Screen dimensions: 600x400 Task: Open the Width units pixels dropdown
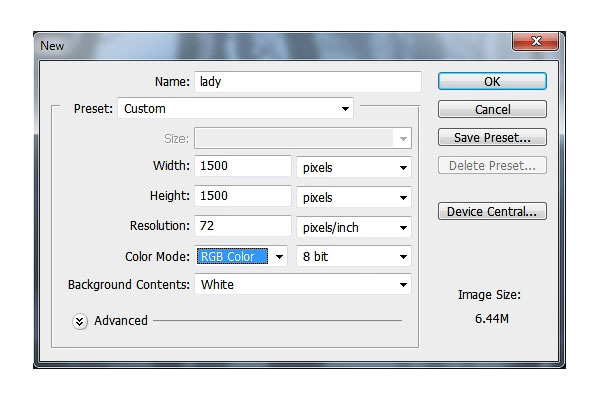(x=354, y=167)
